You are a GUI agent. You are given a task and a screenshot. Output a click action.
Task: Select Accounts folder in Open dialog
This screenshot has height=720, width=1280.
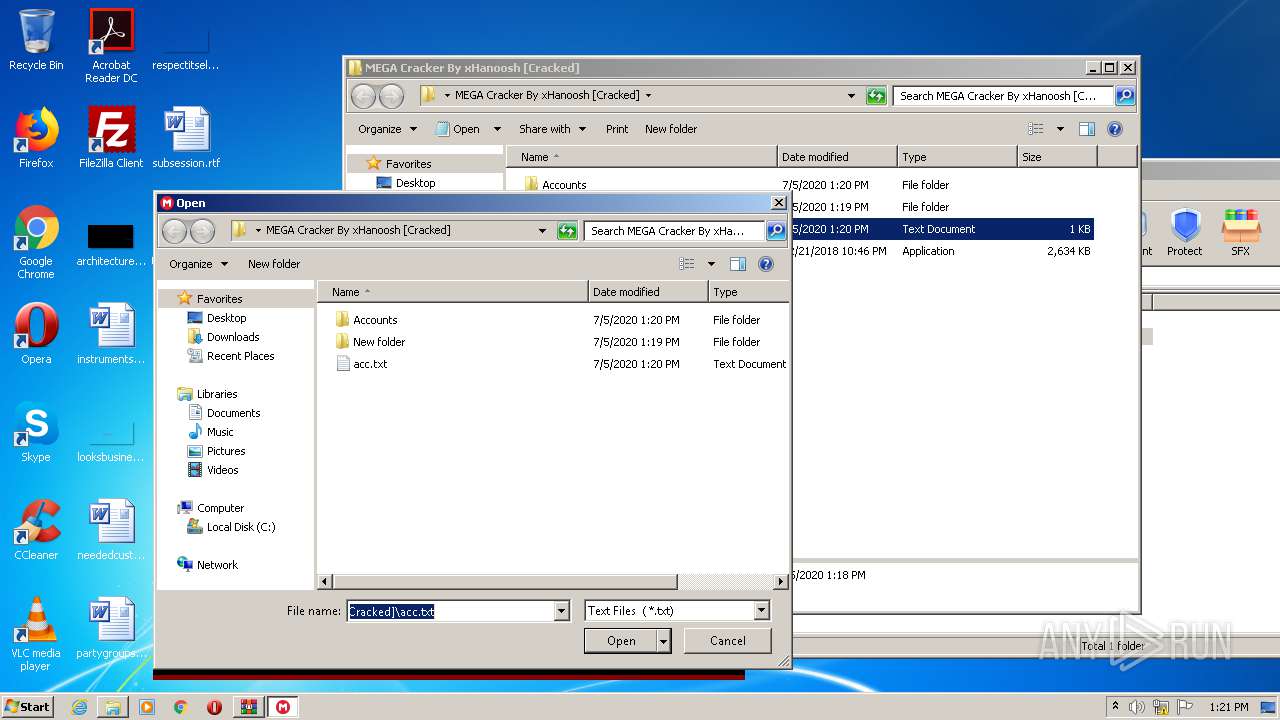[375, 320]
